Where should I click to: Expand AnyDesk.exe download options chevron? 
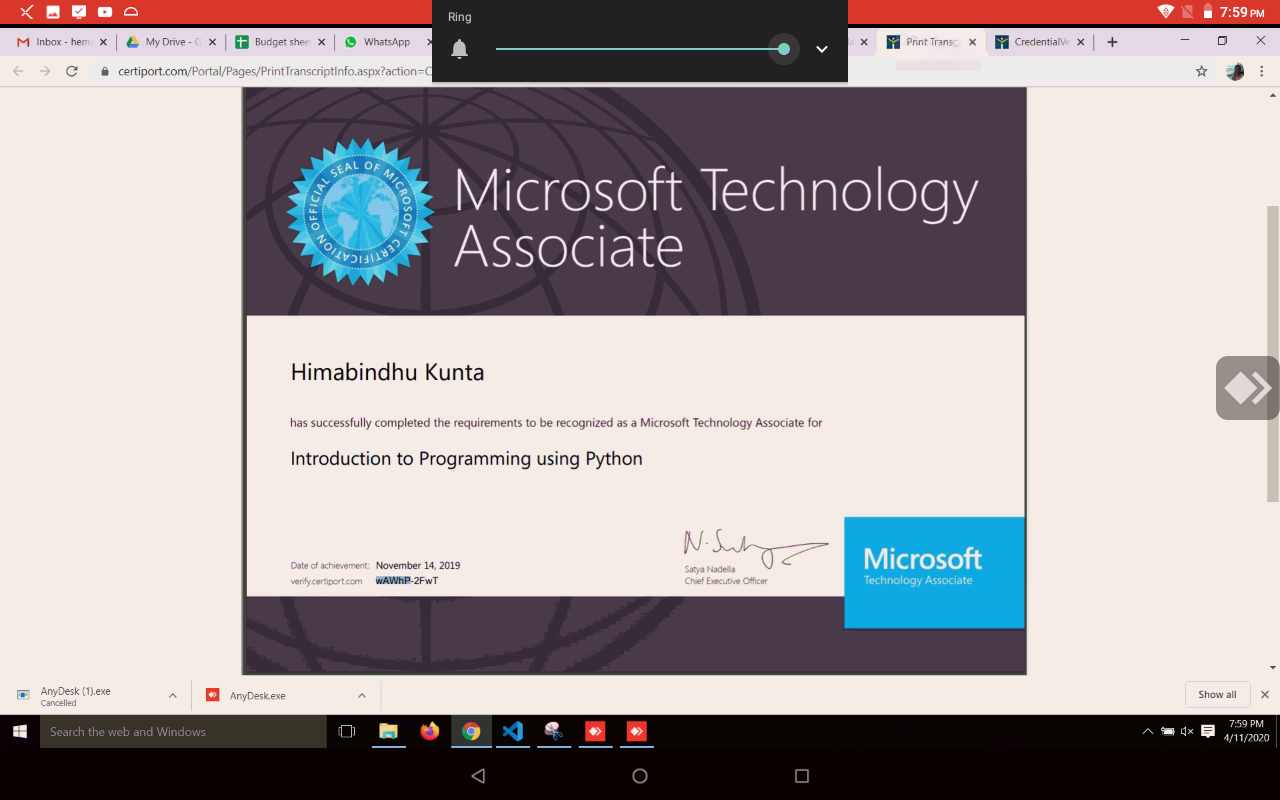[362, 695]
